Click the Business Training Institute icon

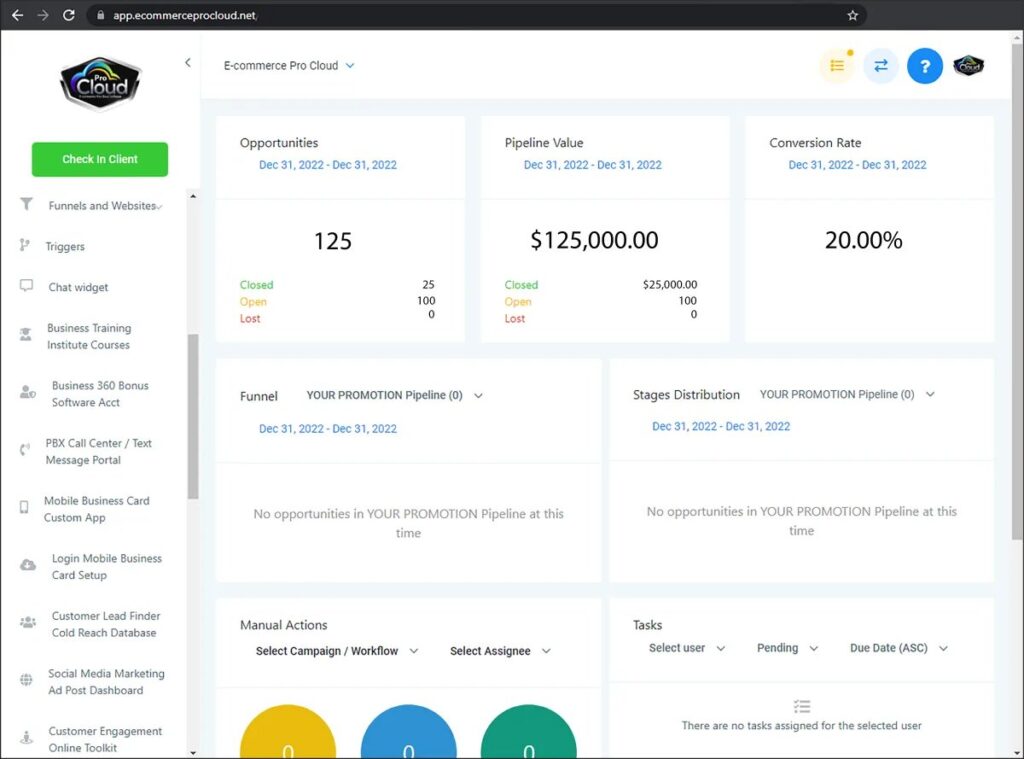pyautogui.click(x=25, y=335)
